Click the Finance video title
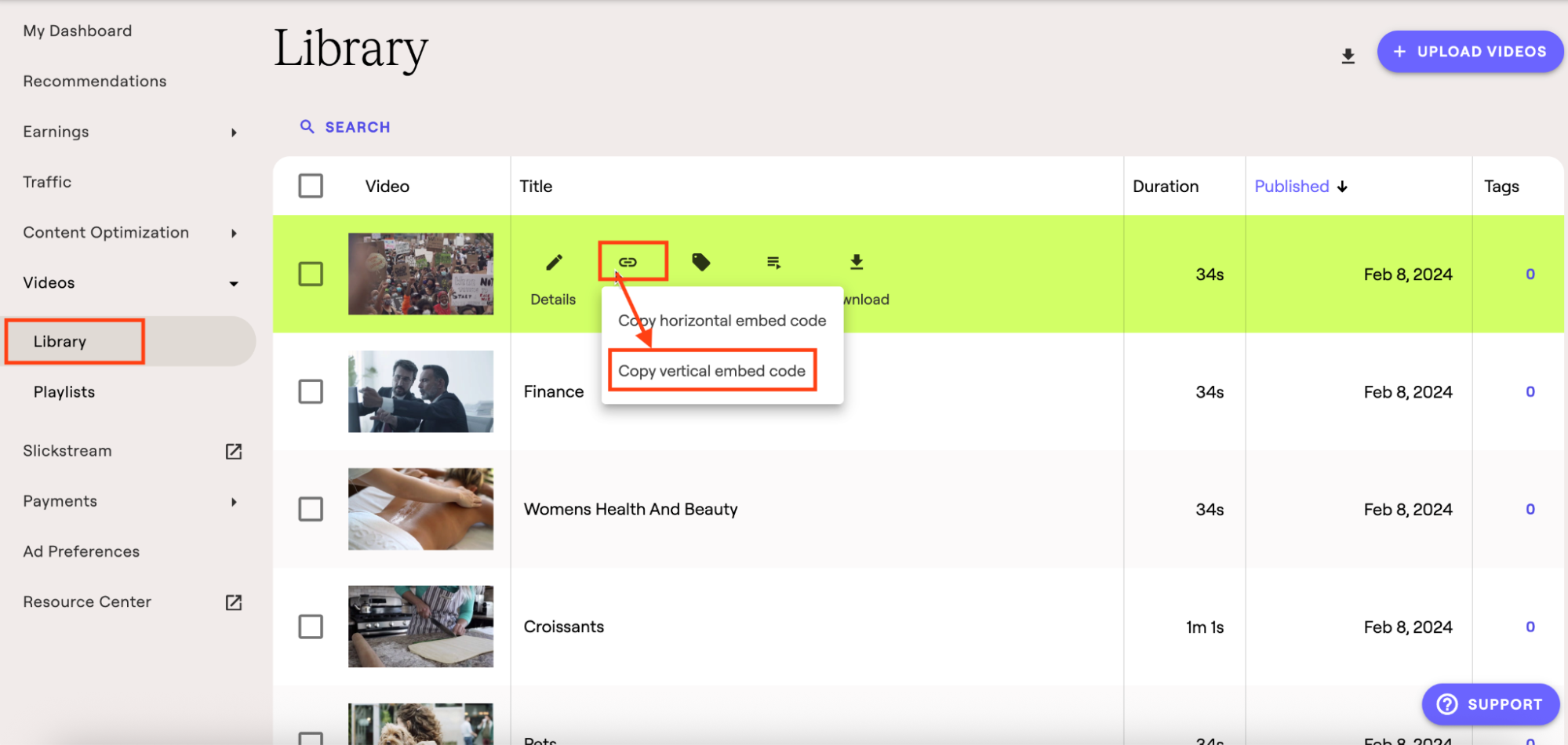1568x745 pixels. click(554, 391)
